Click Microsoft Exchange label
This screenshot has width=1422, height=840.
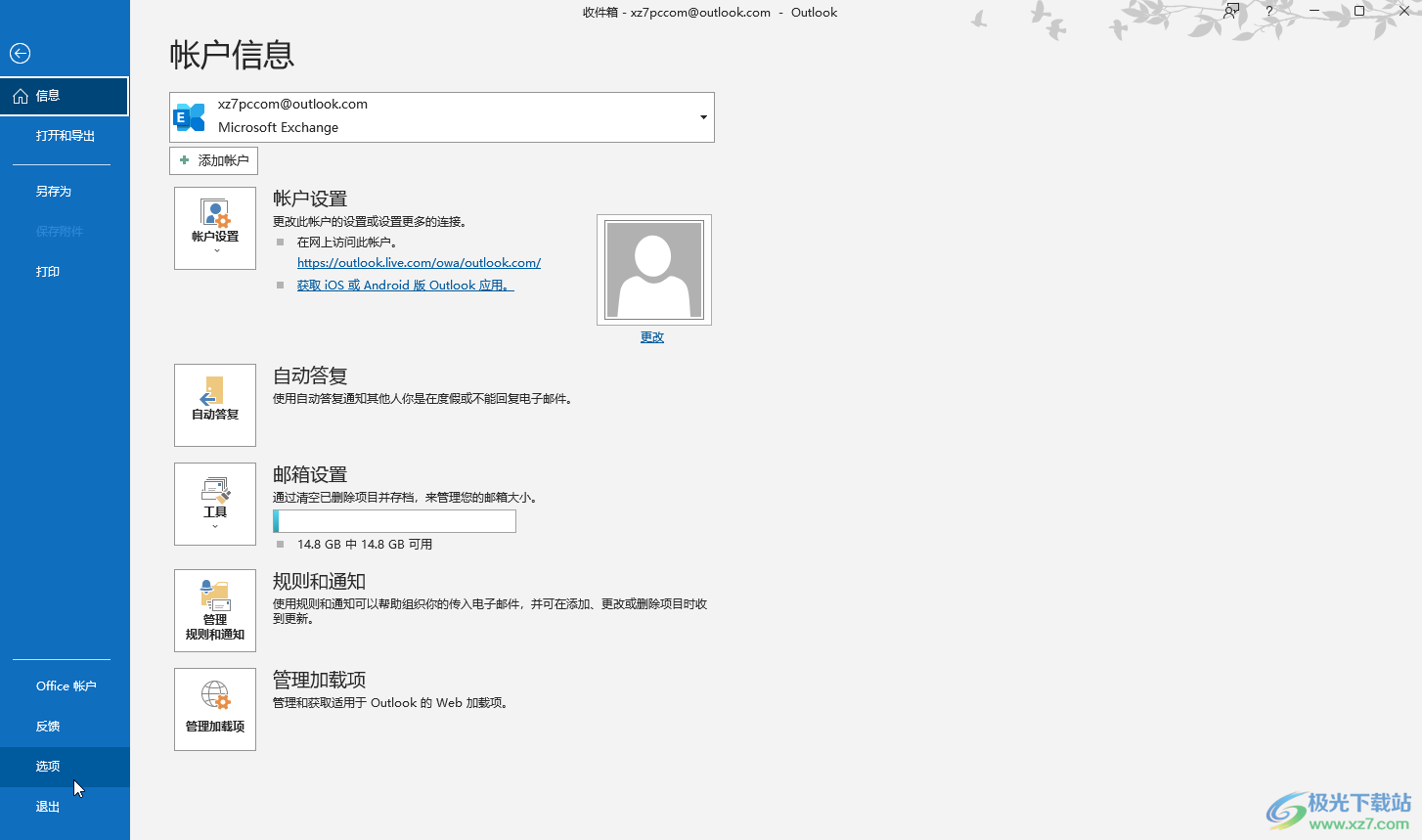[278, 128]
